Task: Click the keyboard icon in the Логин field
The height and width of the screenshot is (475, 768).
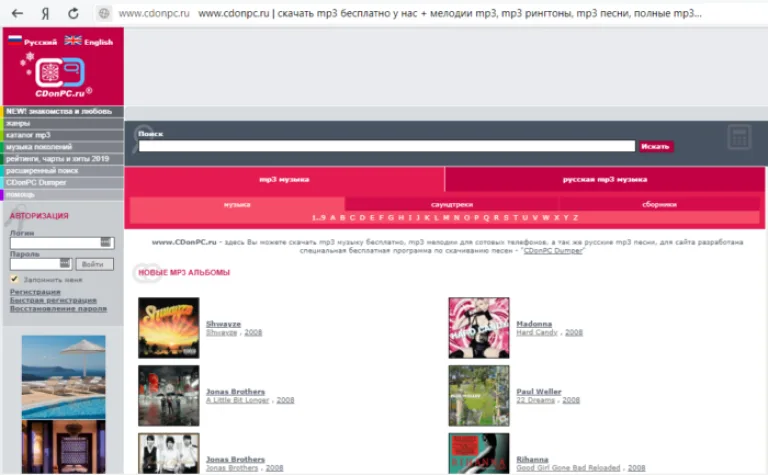Action: point(105,242)
